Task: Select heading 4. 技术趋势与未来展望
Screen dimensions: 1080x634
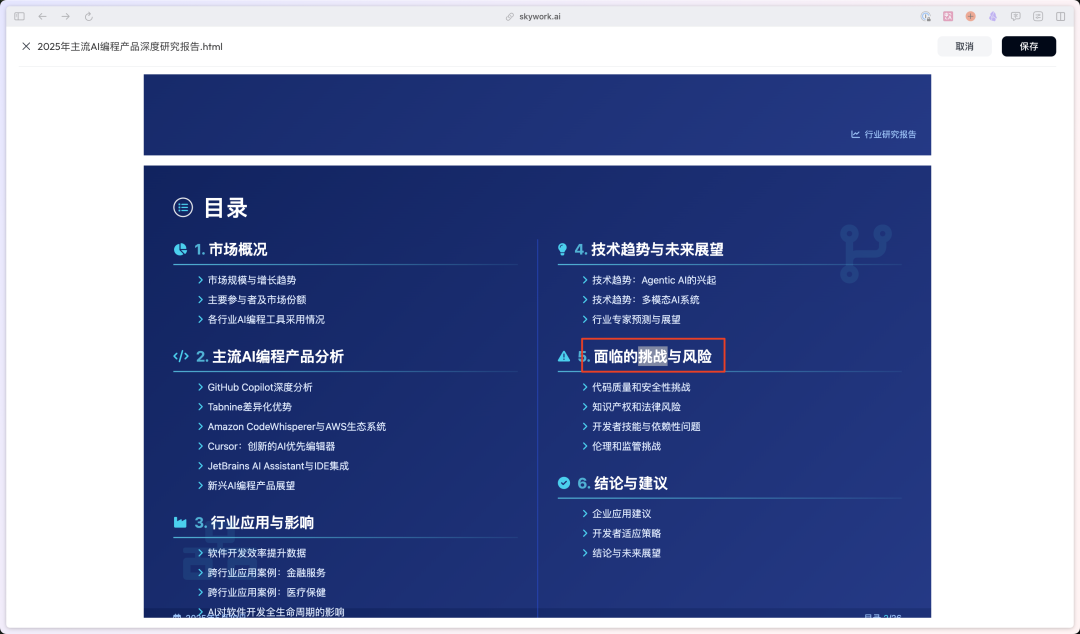Action: [x=650, y=249]
